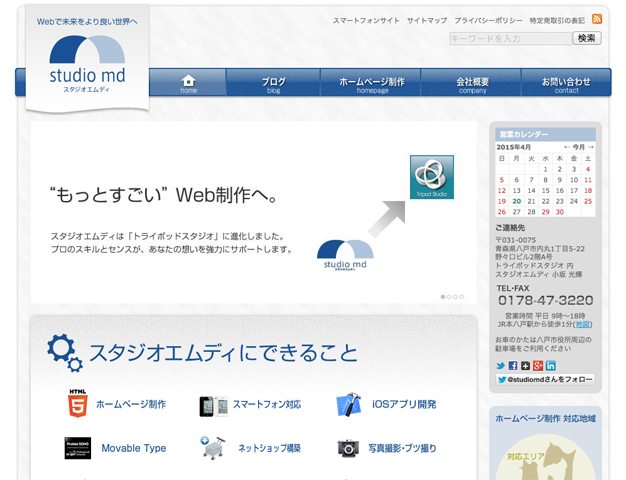Open the お問い合わせ menu item
The width and height of the screenshot is (626, 480).
(x=566, y=83)
